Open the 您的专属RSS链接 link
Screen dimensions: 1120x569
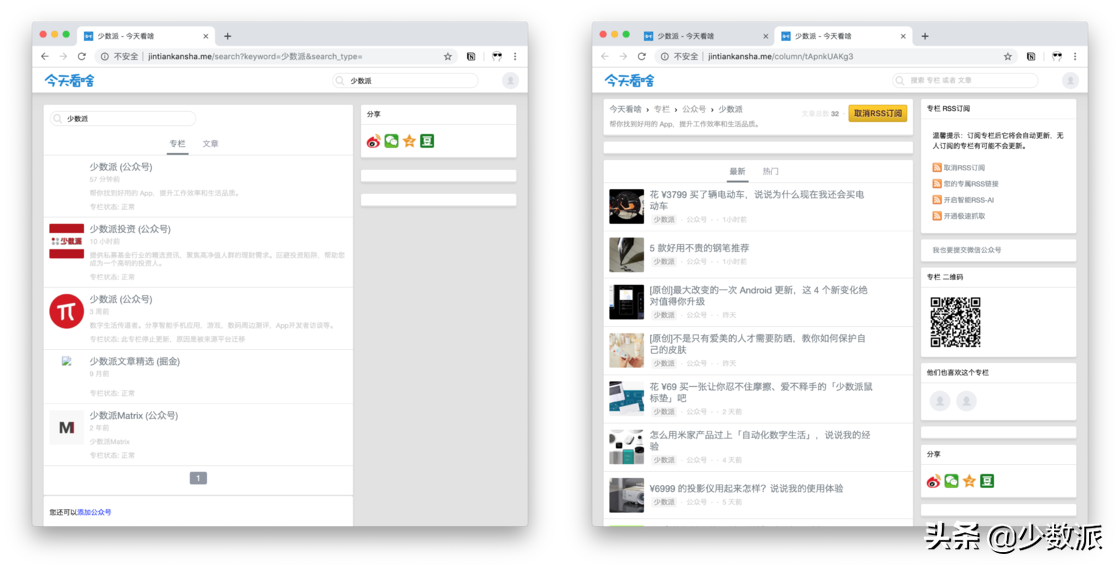[971, 184]
